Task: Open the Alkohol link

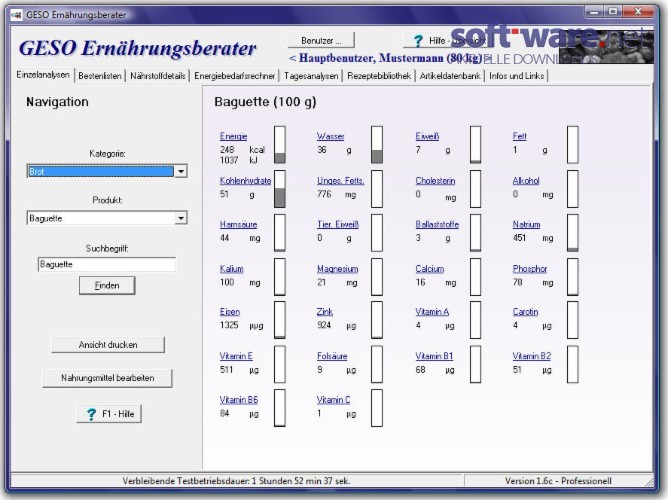Action: pos(526,181)
